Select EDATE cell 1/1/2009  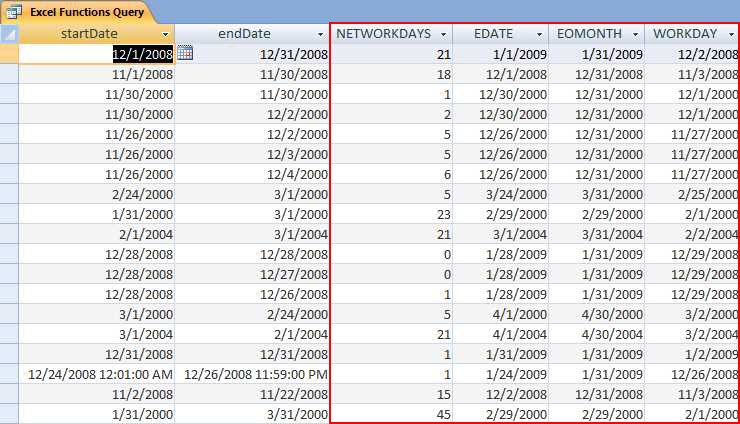coord(501,54)
